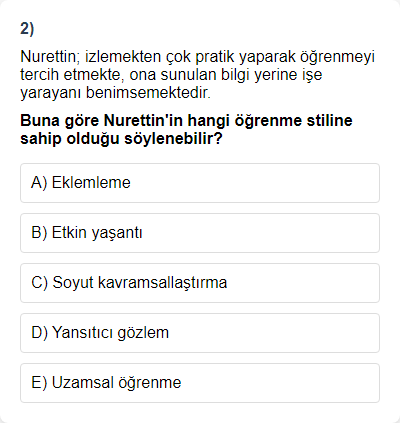Click the letter 'E)' in last option
The width and height of the screenshot is (400, 423).
pos(39,383)
